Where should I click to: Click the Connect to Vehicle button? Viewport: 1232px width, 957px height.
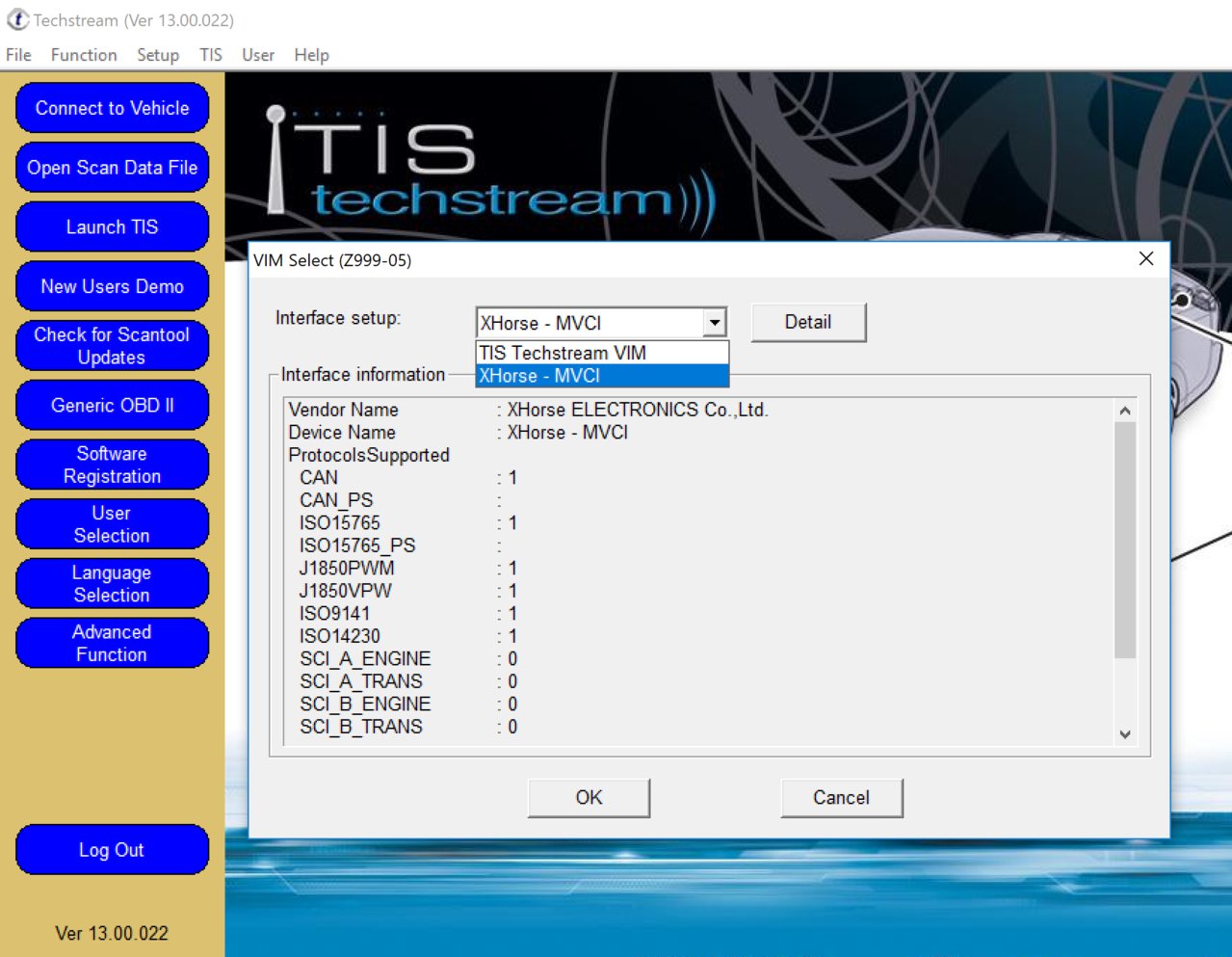pyautogui.click(x=112, y=108)
